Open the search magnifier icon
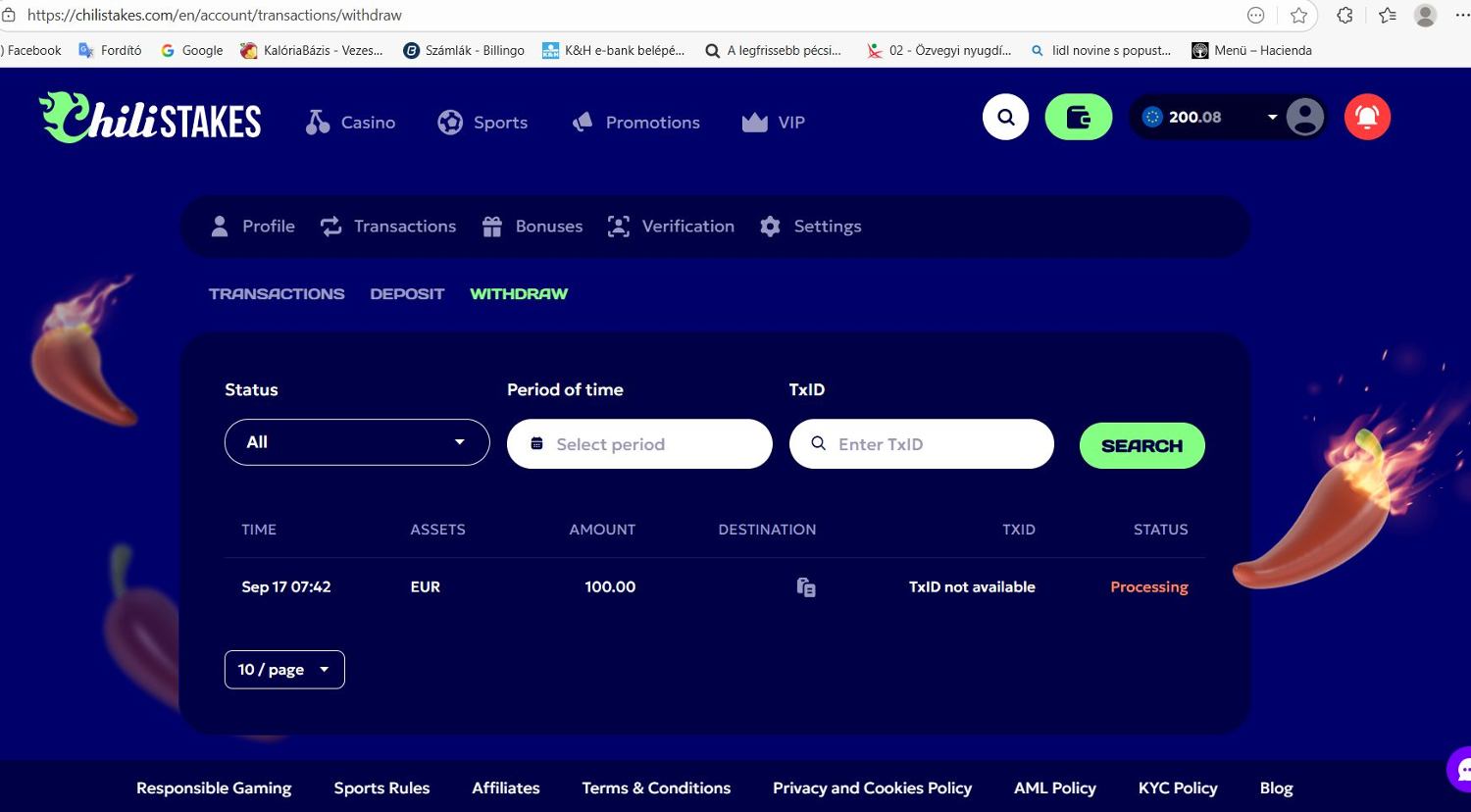 point(1005,118)
